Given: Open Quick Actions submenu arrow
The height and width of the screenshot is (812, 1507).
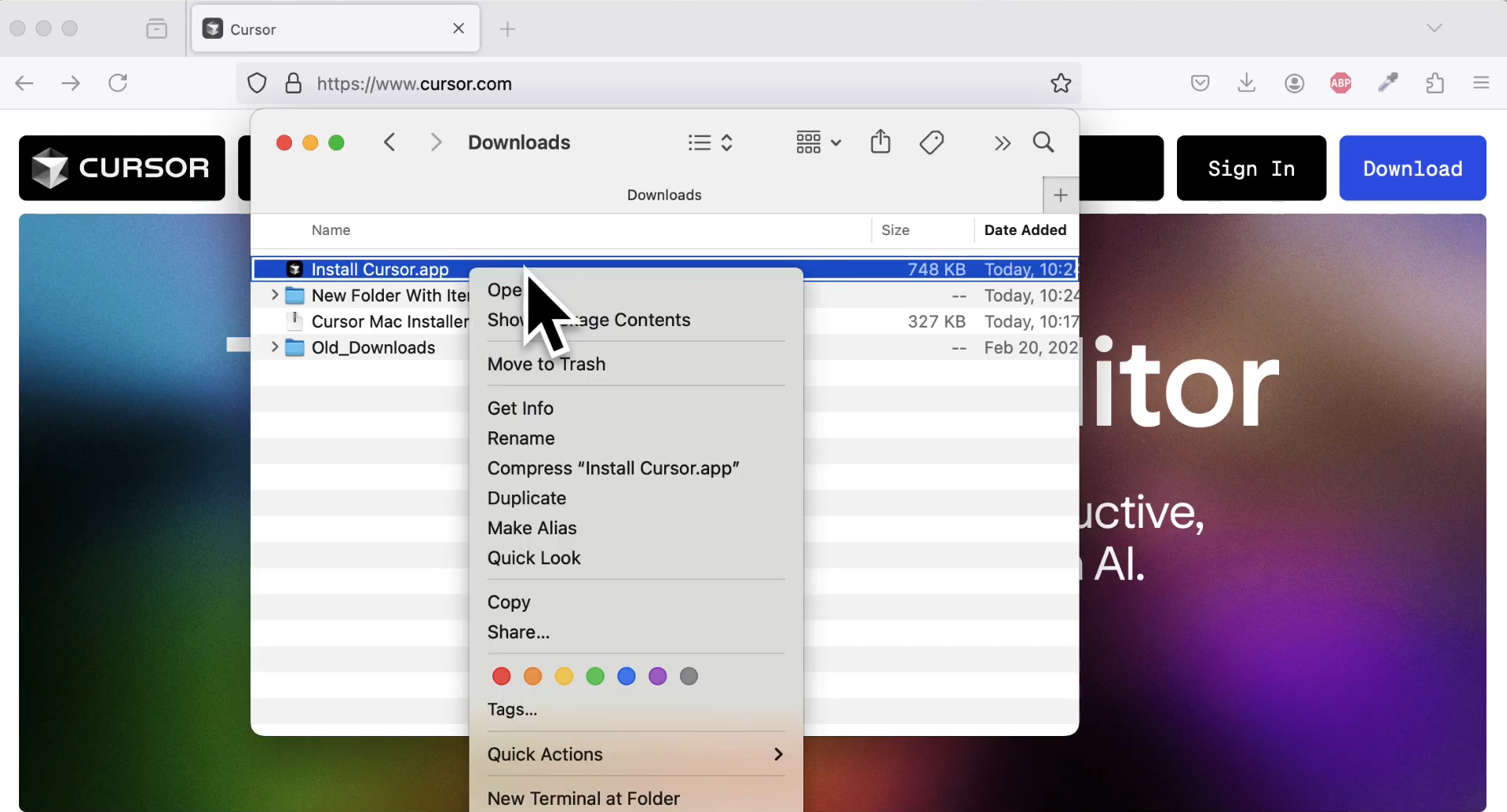Looking at the screenshot, I should [x=778, y=754].
